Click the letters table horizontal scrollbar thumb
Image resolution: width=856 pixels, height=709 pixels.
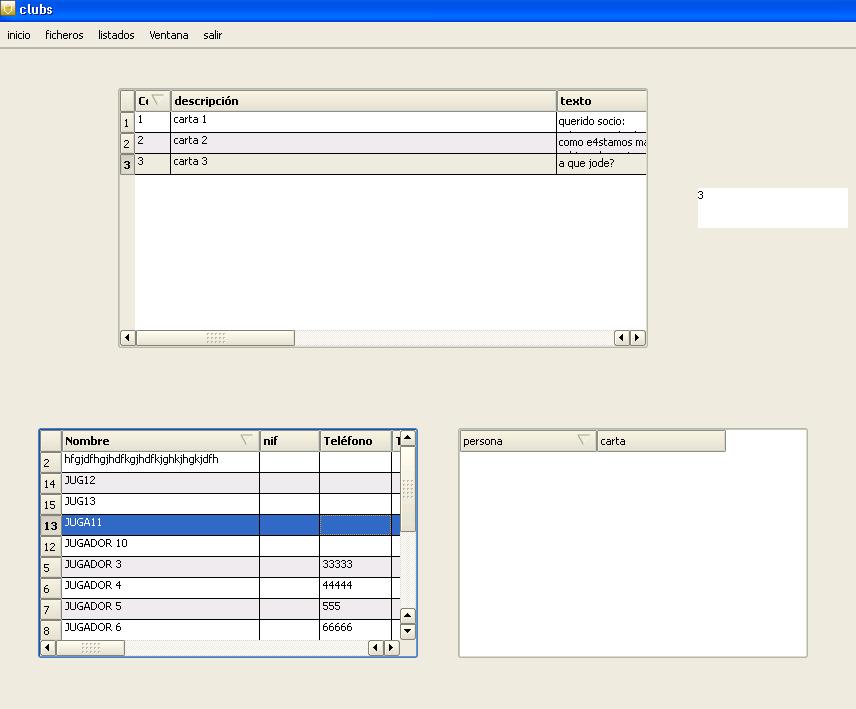tap(215, 338)
